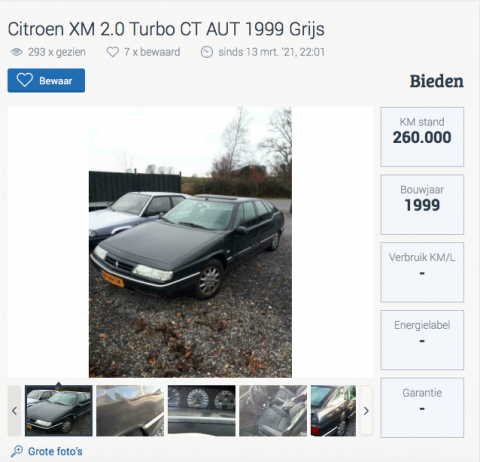Image resolution: width=480 pixels, height=462 pixels.
Task: Select the thumbnail showing the dented bodywork
Action: [130, 411]
